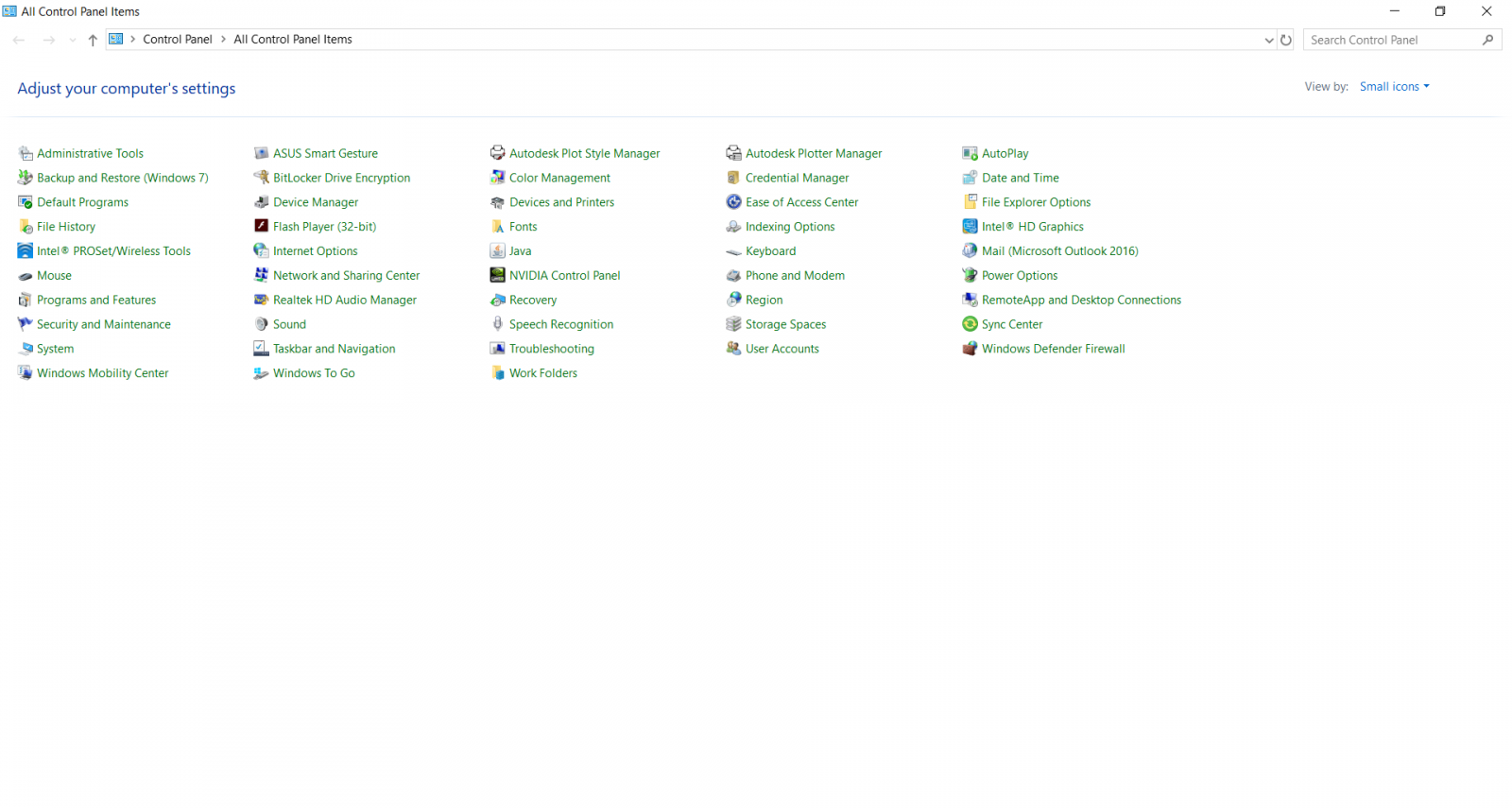Screen dimensions: 1512x808
Task: Click the Windows Defender Firewall icon
Action: [970, 349]
